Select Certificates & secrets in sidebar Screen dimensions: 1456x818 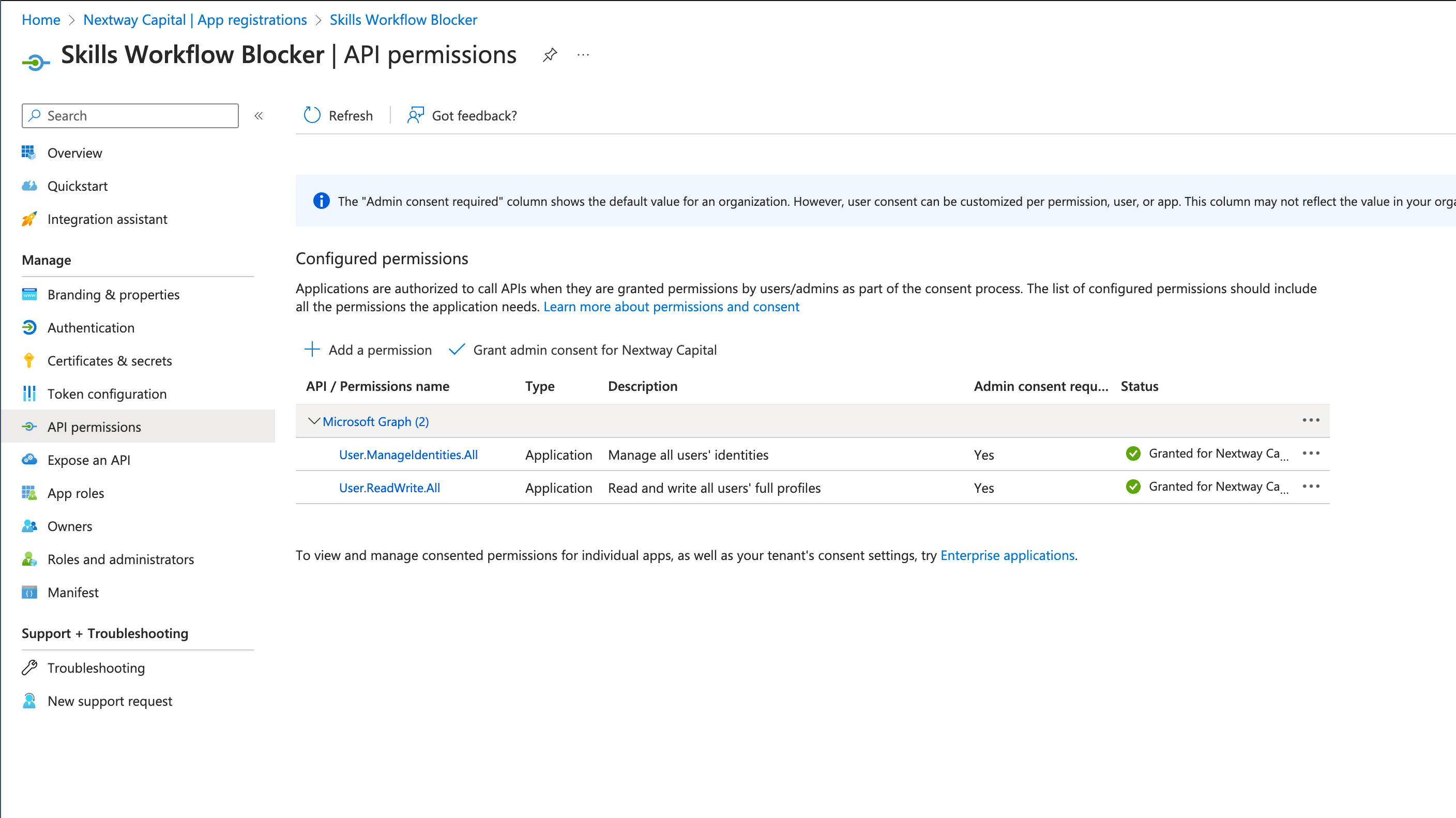pyautogui.click(x=109, y=360)
